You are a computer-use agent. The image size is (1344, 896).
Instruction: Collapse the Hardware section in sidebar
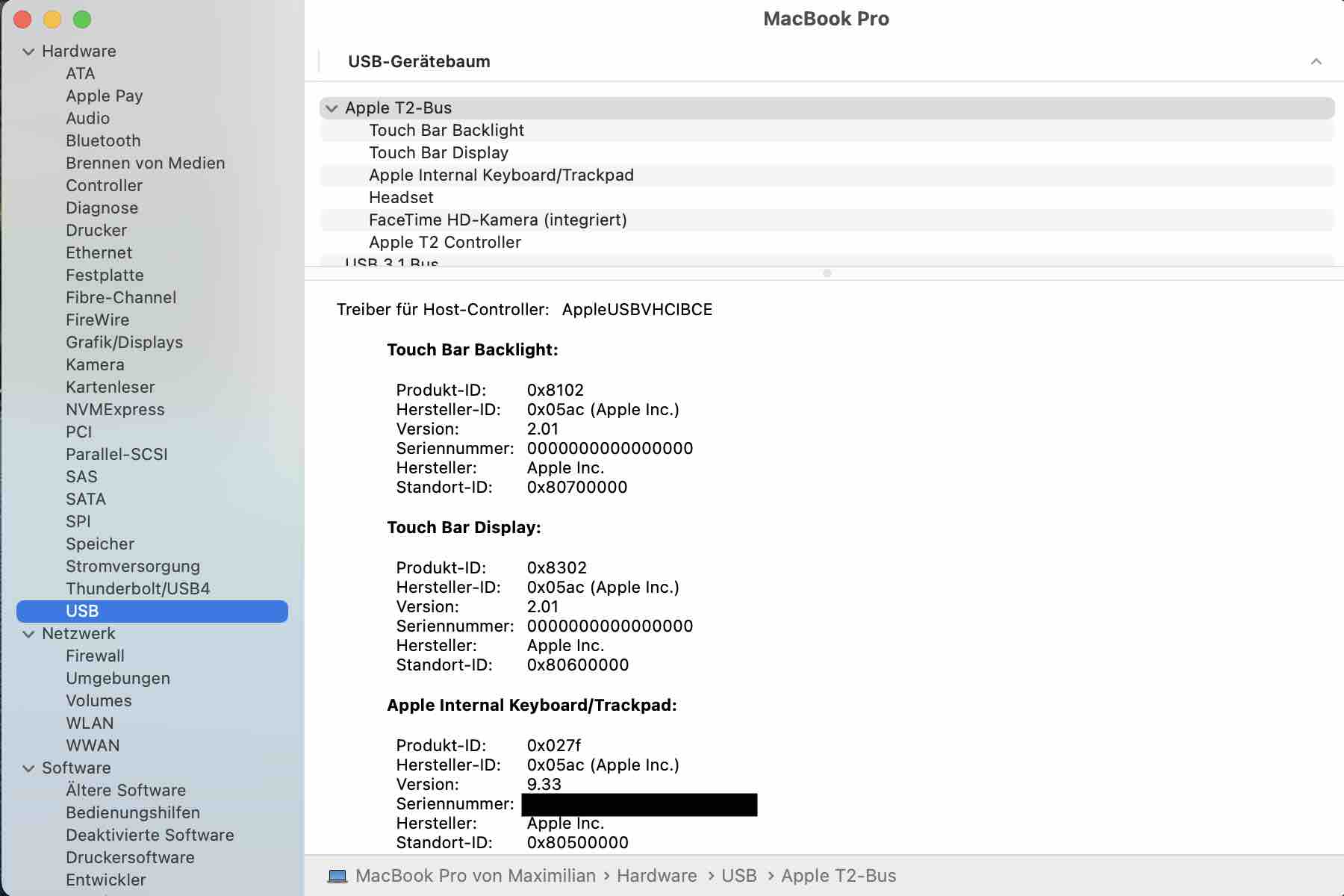coord(28,52)
